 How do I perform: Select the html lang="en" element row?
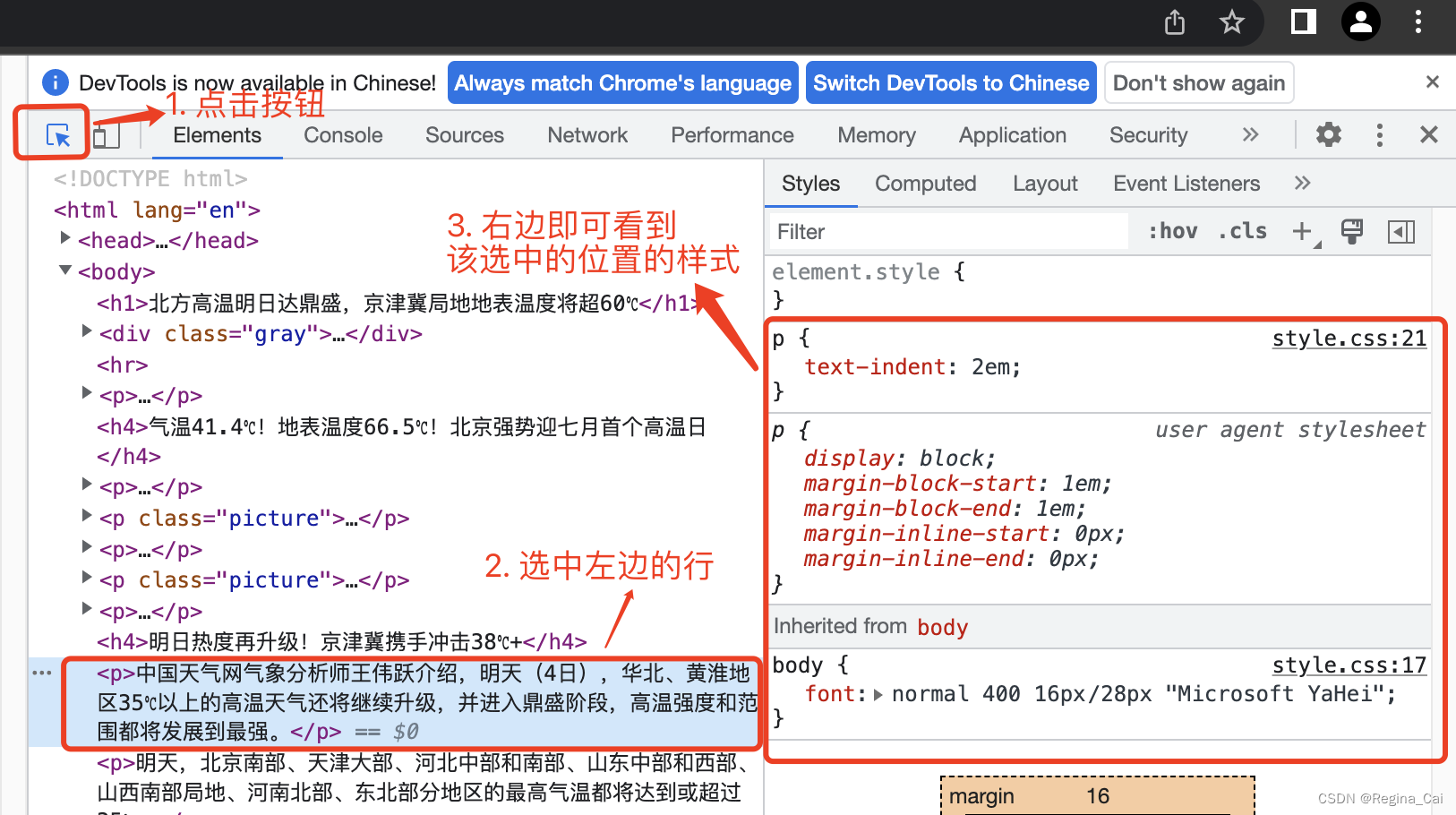click(x=396, y=210)
